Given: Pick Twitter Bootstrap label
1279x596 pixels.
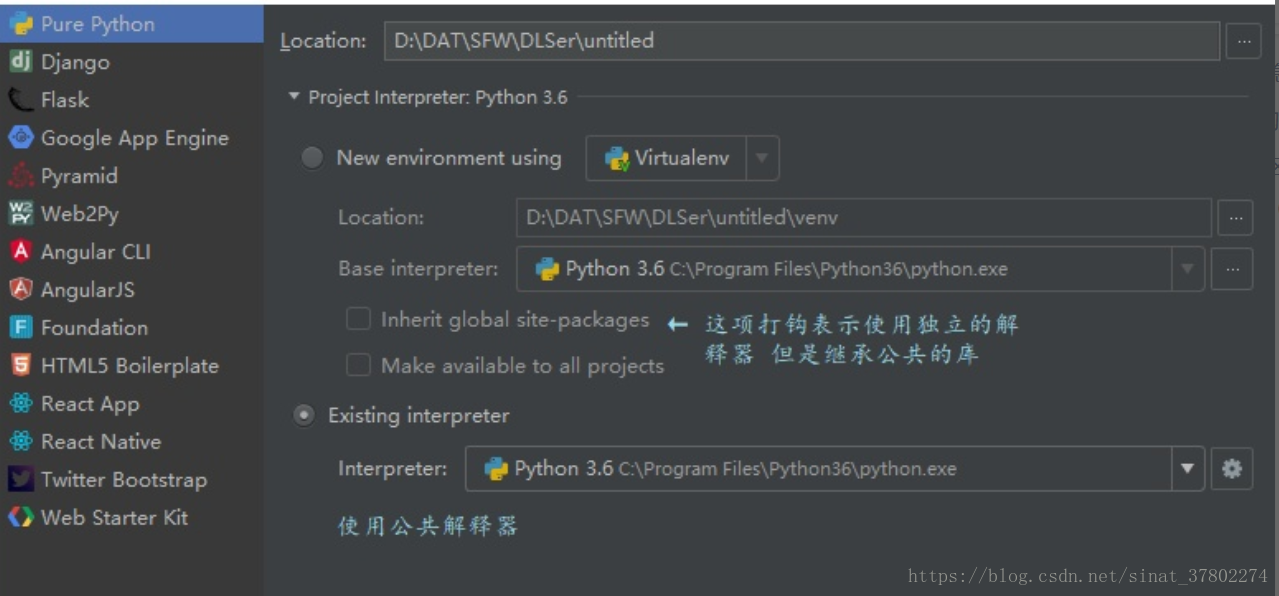Looking at the screenshot, I should [124, 480].
